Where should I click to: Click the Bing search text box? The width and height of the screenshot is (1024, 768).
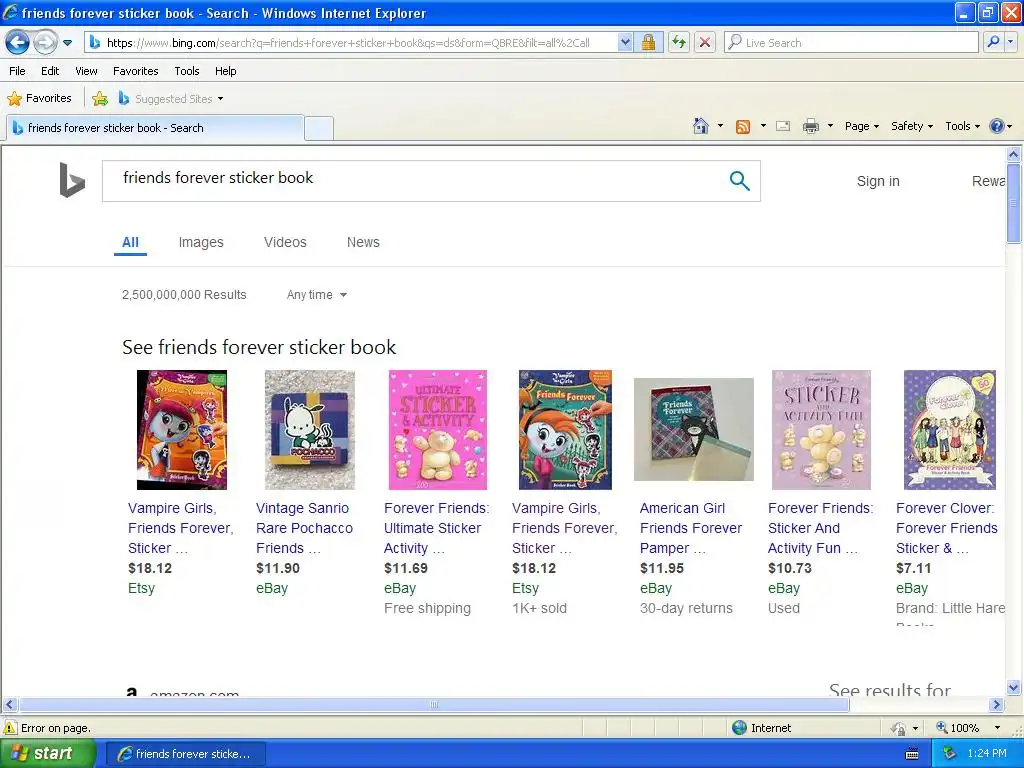pos(418,181)
